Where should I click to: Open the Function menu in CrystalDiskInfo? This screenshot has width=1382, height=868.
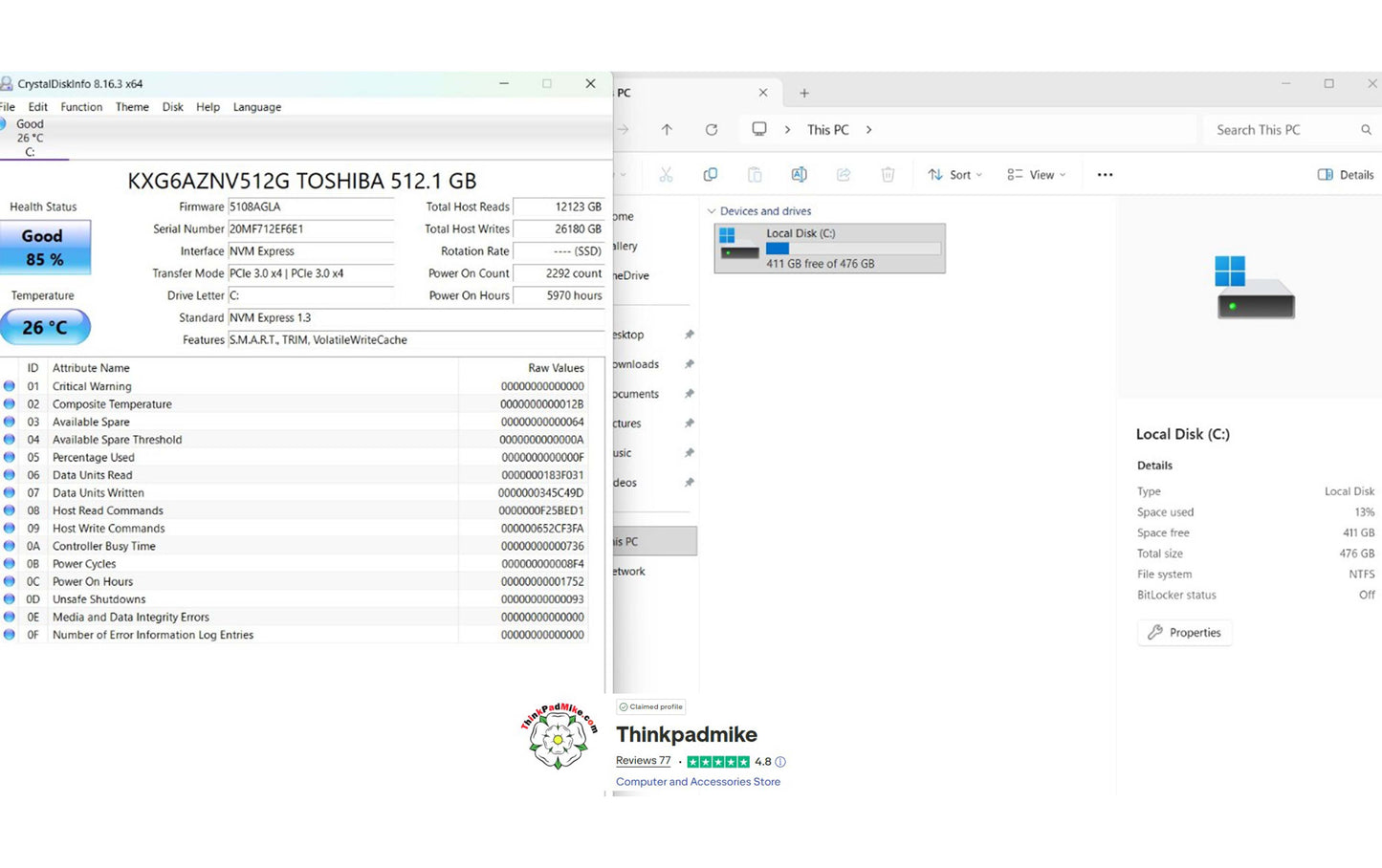point(81,107)
